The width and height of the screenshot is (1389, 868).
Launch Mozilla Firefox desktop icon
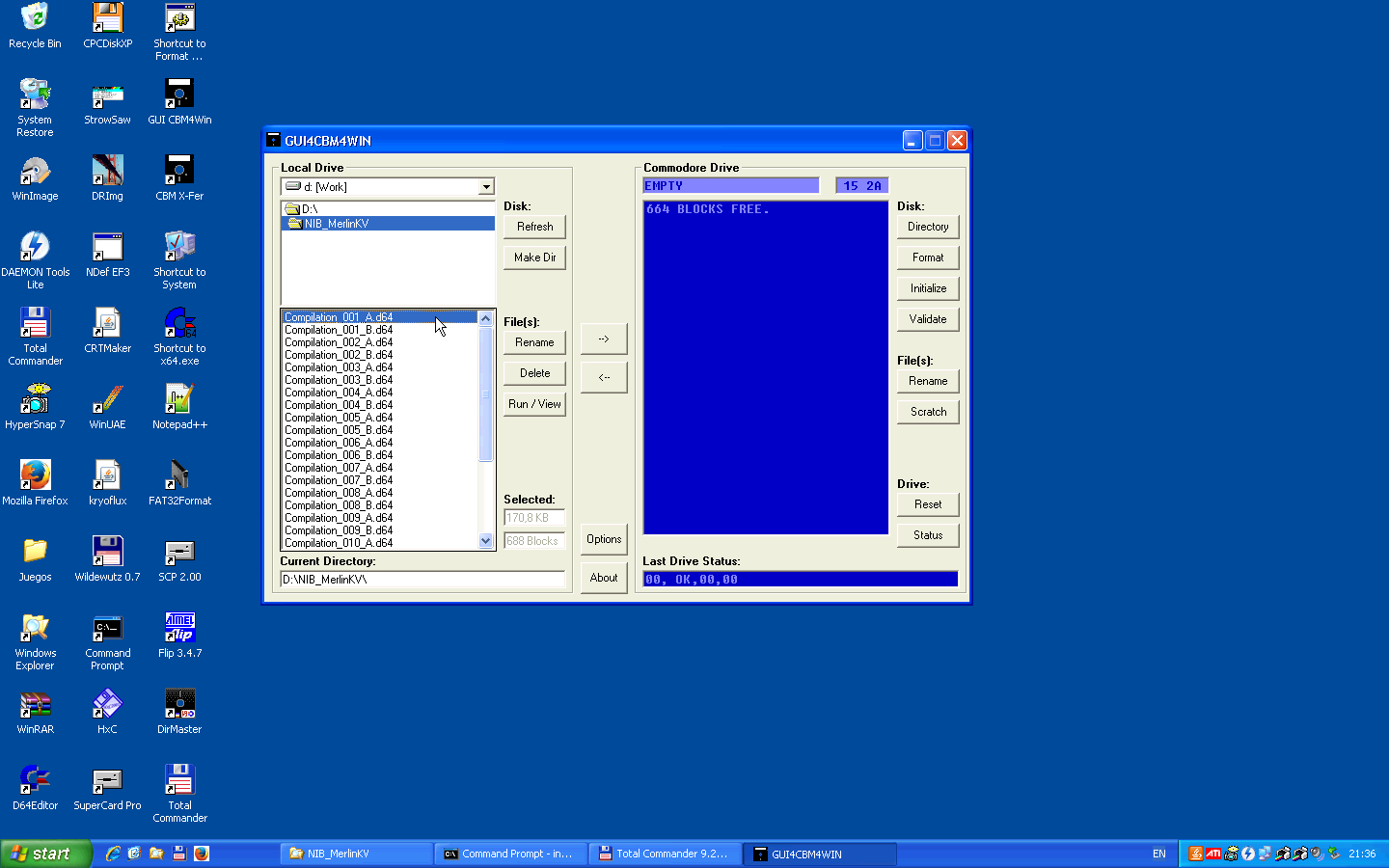point(35,483)
